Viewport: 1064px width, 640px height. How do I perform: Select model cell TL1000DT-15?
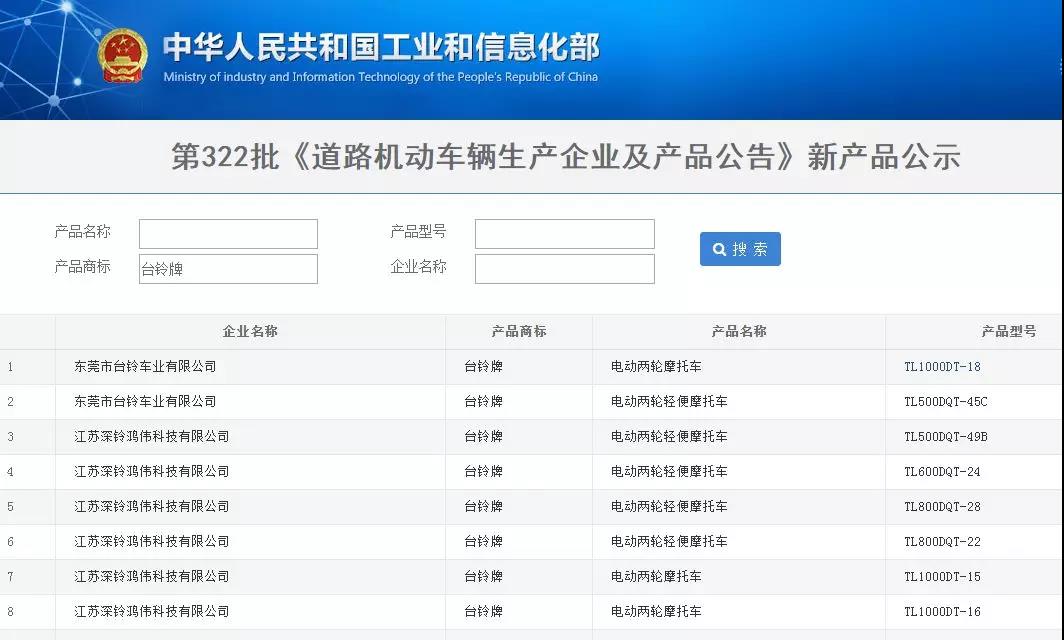942,576
